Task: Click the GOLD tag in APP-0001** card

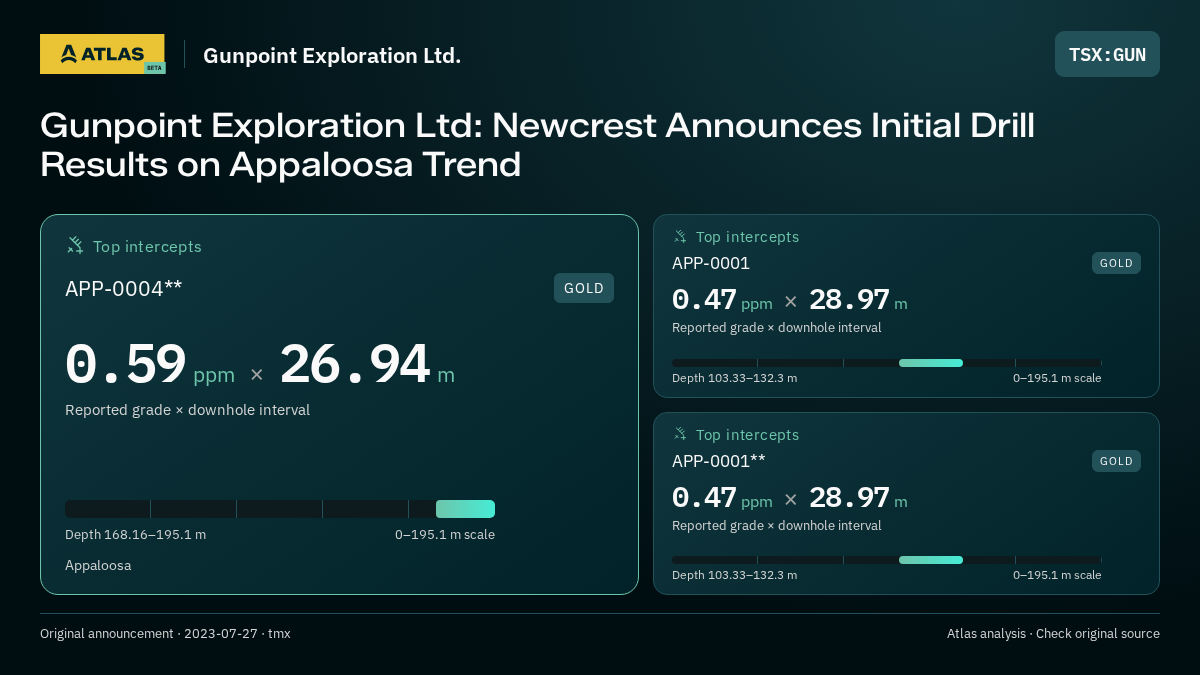Action: [1116, 461]
